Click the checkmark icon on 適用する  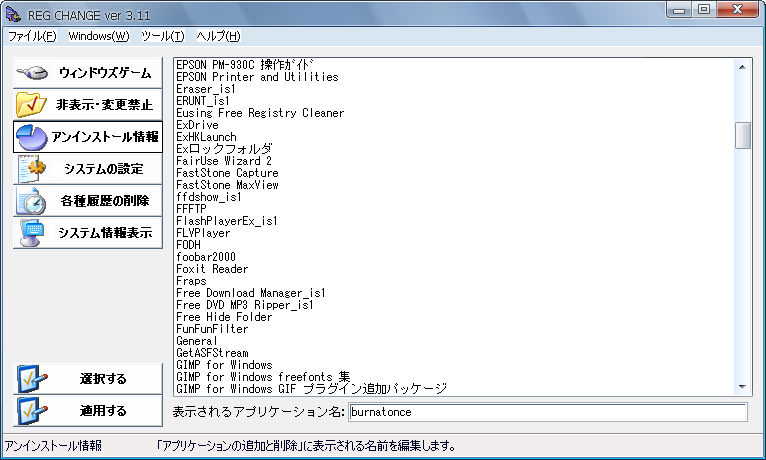point(32,411)
